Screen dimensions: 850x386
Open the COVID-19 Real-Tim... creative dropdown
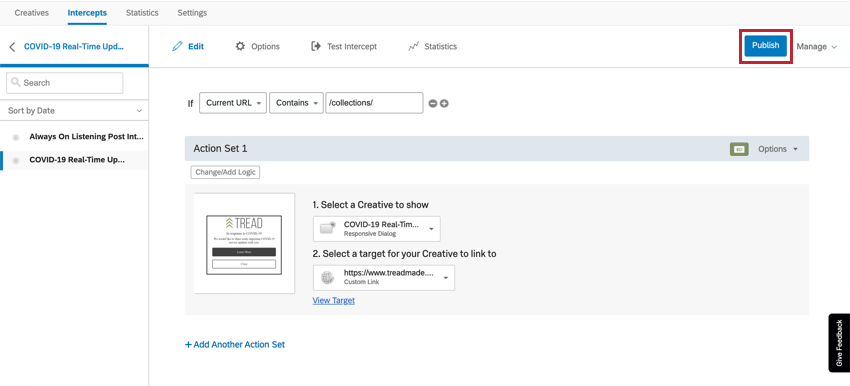tap(377, 229)
